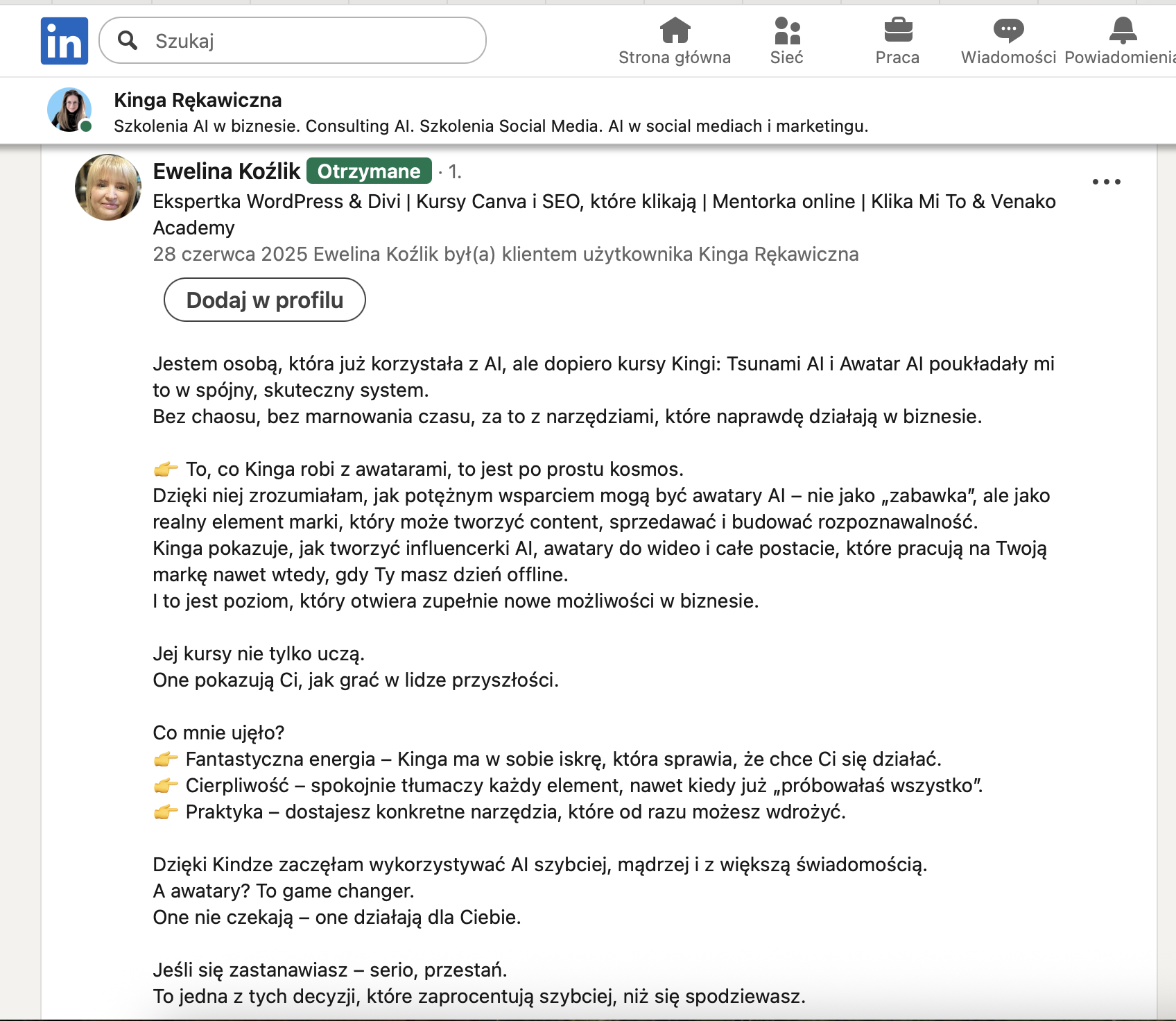Open Ewelina Koźlik's profile name link
This screenshot has width=1176, height=1021.
226,171
